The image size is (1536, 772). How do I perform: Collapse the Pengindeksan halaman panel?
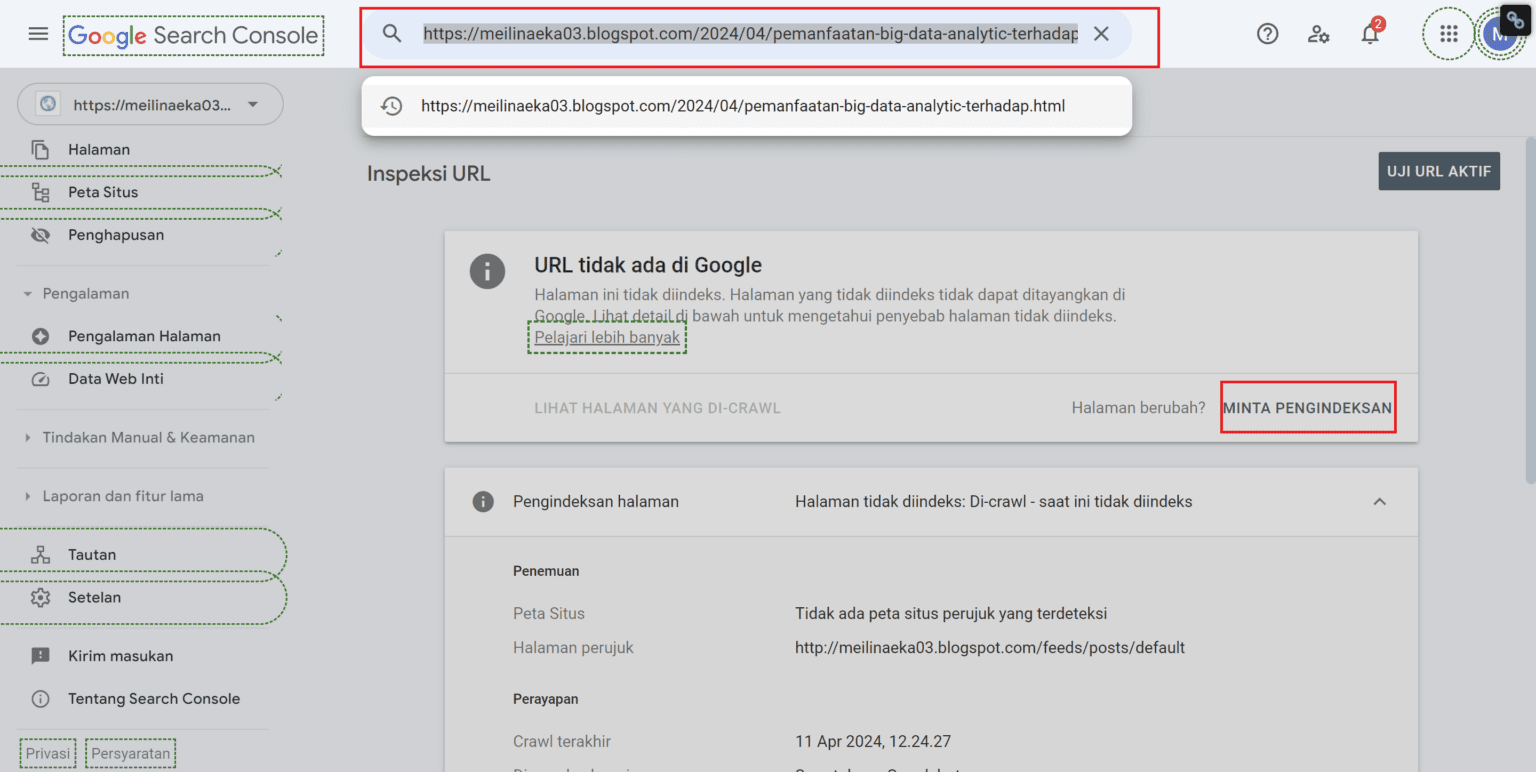pyautogui.click(x=1380, y=501)
